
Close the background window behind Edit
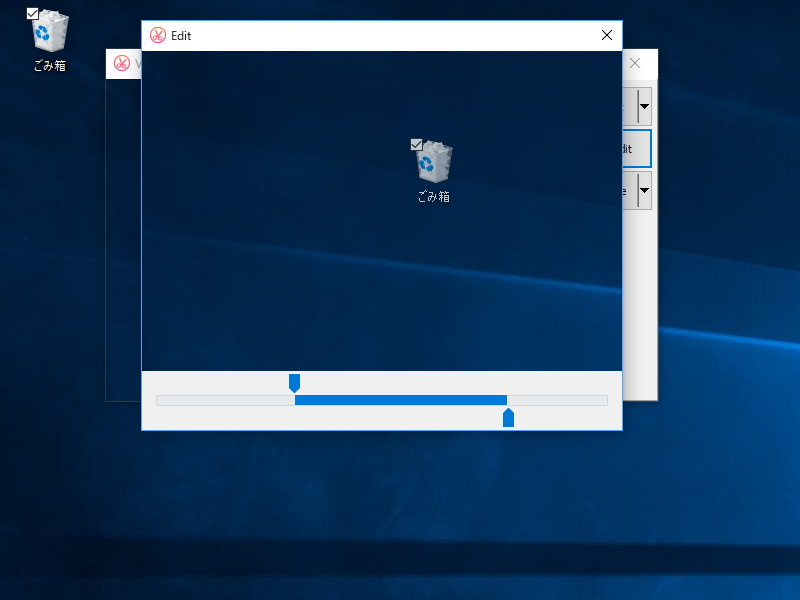635,63
